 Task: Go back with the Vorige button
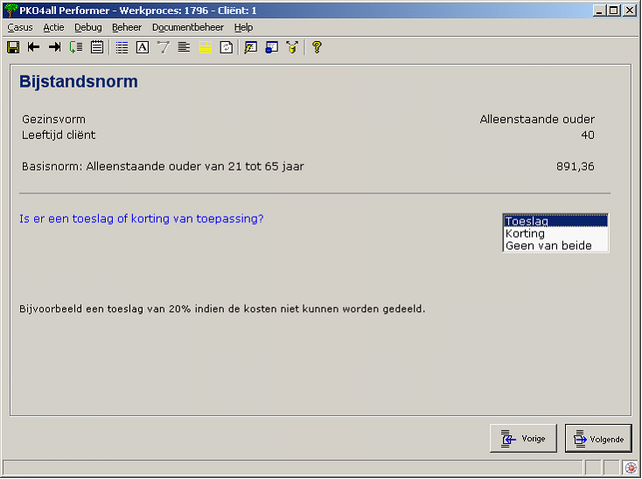tap(523, 438)
